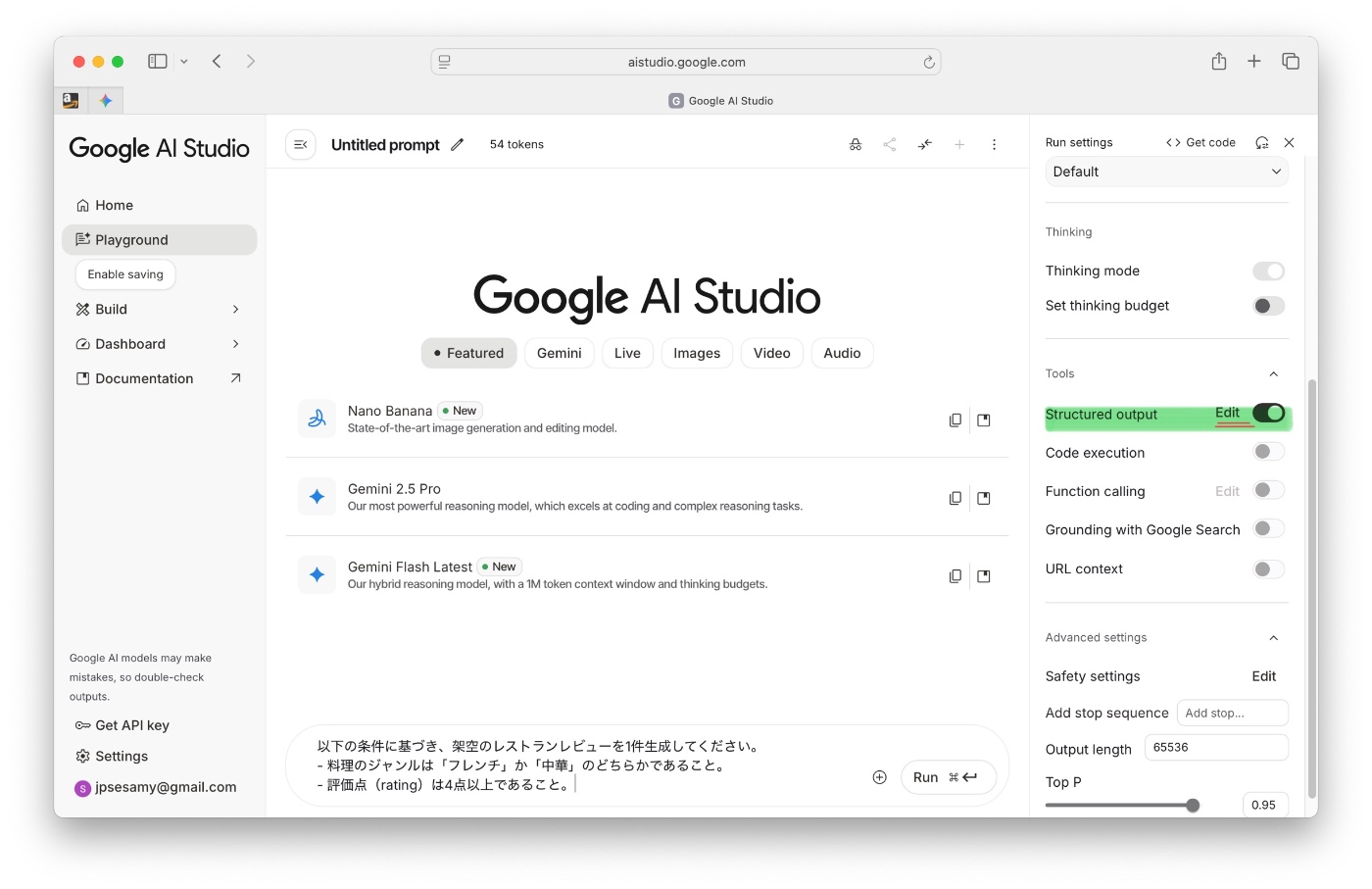The height and width of the screenshot is (889, 1372).
Task: Open Safari share menu icon
Action: 1219,61
